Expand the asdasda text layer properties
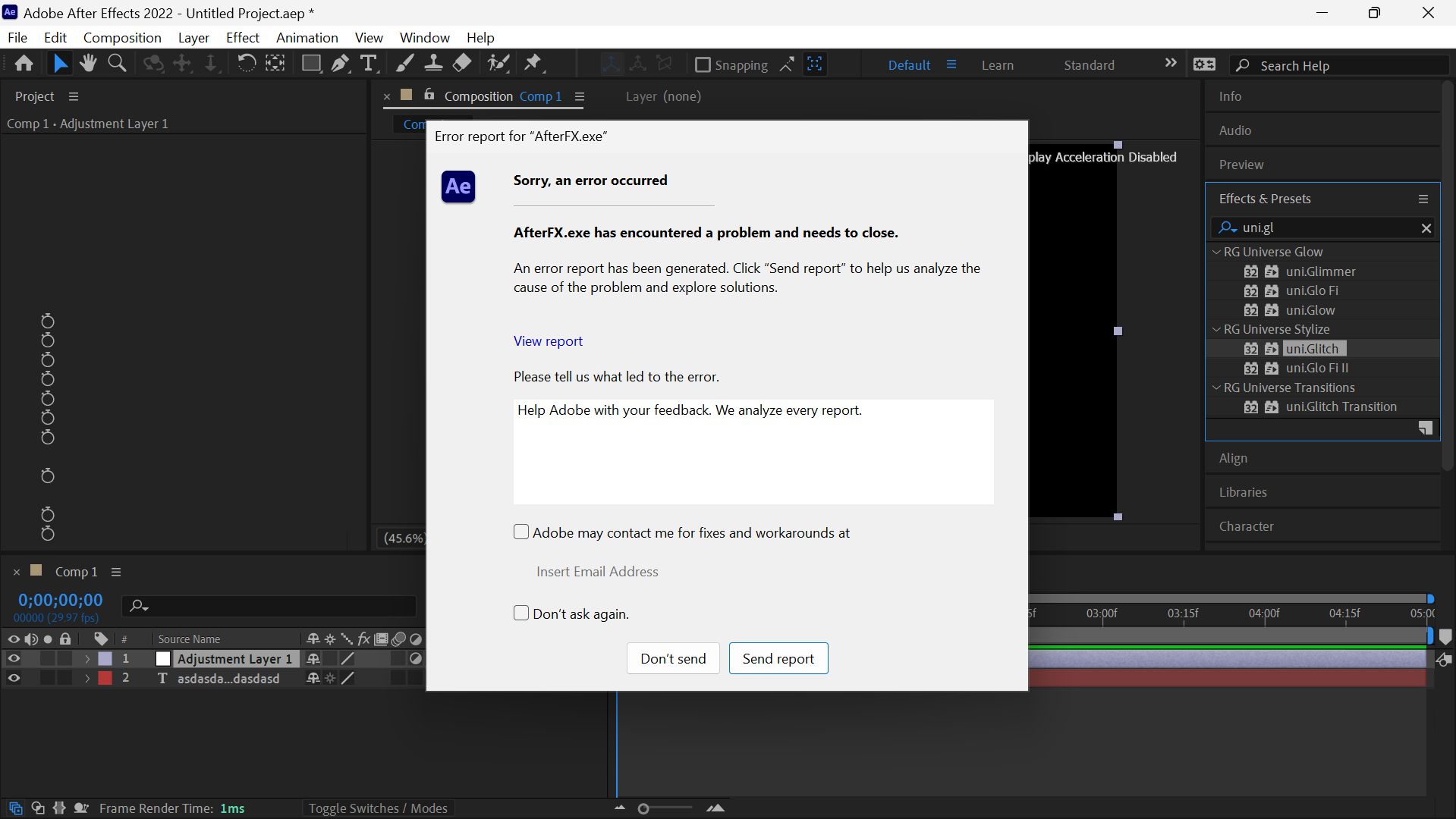The height and width of the screenshot is (819, 1456). tap(87, 678)
